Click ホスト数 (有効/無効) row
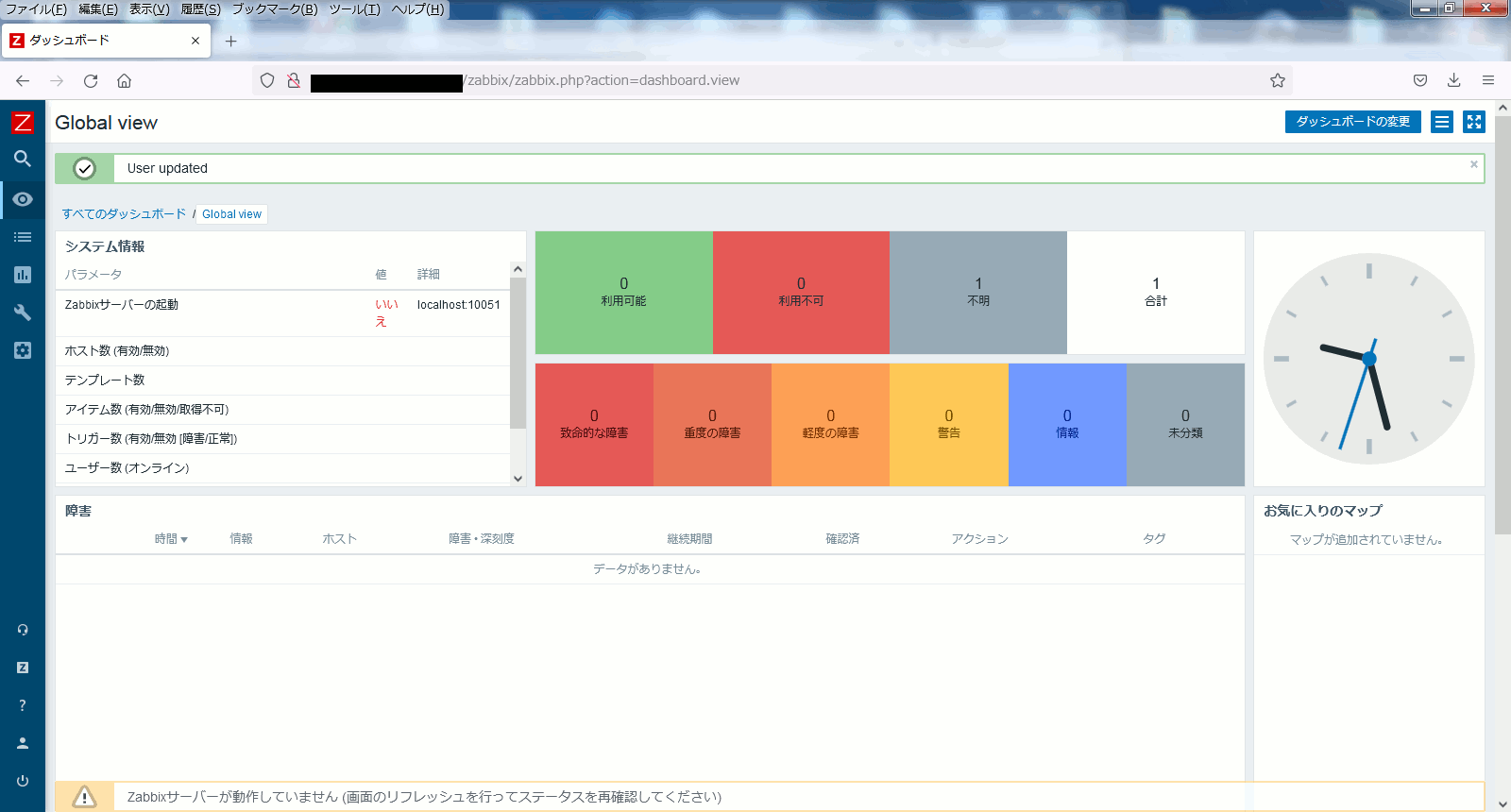1511x812 pixels. pos(282,351)
